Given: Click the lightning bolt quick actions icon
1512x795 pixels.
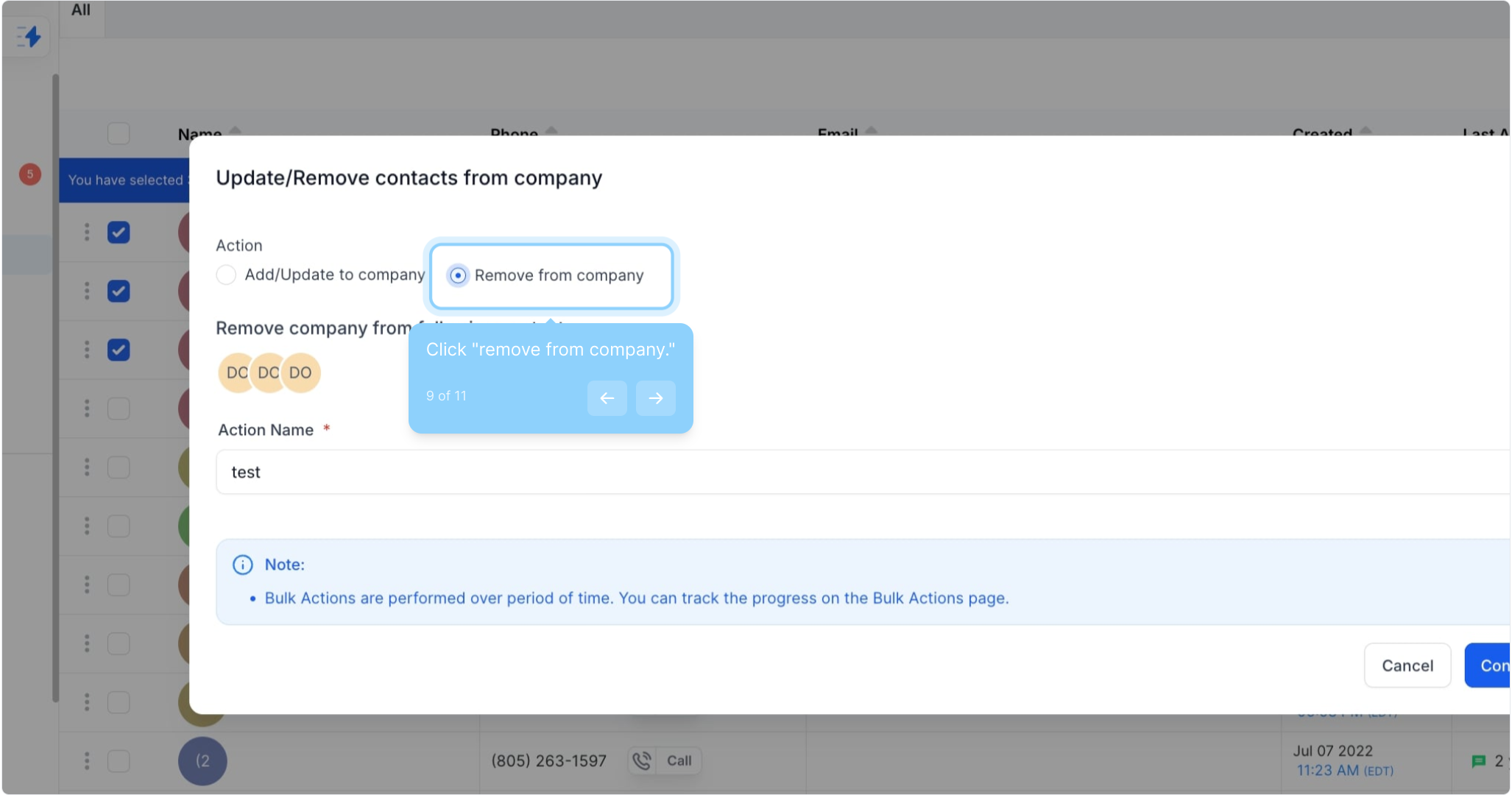Looking at the screenshot, I should [x=29, y=36].
